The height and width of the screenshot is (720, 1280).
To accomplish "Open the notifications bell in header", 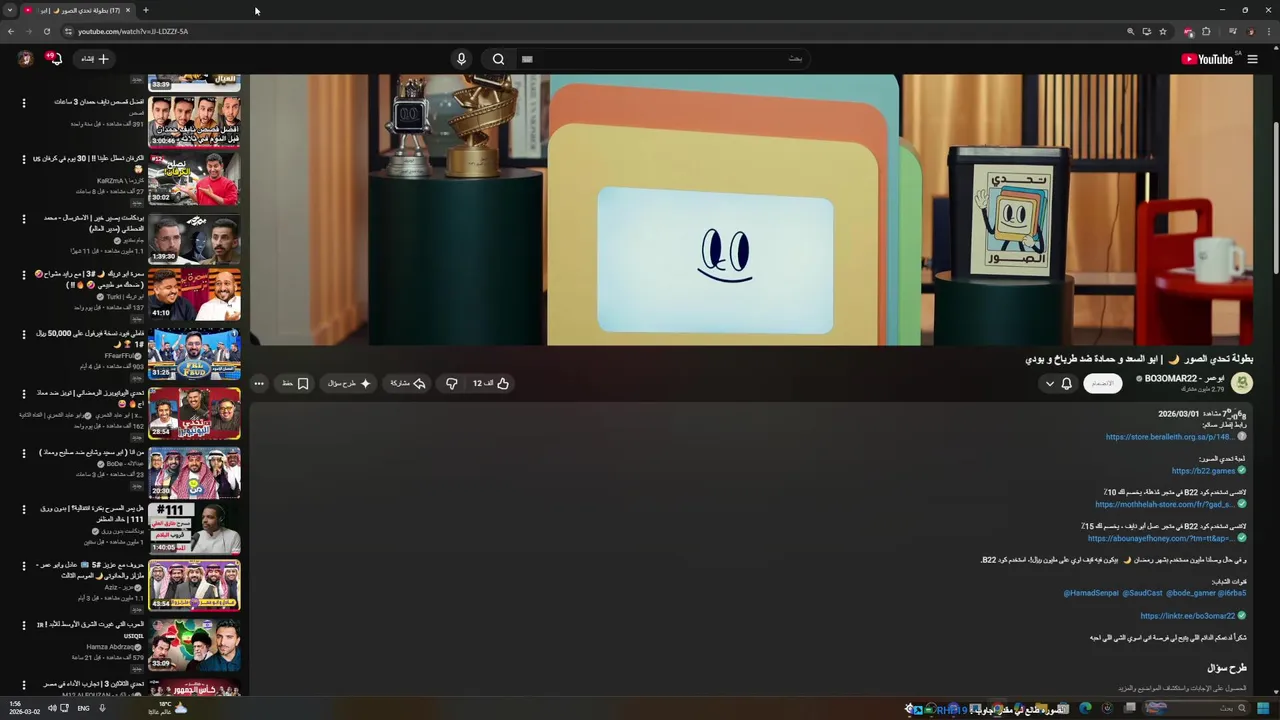I will [x=56, y=59].
